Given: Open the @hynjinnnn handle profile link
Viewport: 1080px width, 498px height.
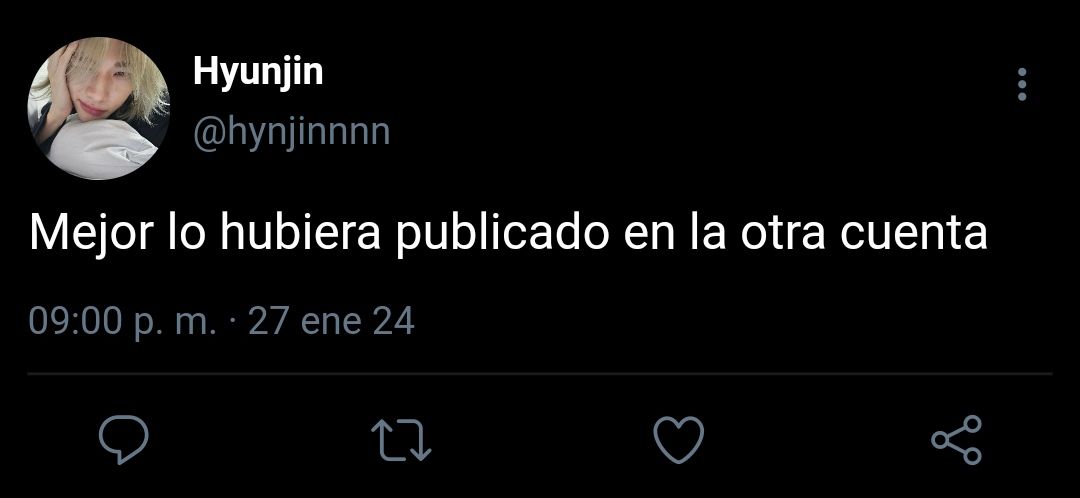Looking at the screenshot, I should [x=292, y=132].
